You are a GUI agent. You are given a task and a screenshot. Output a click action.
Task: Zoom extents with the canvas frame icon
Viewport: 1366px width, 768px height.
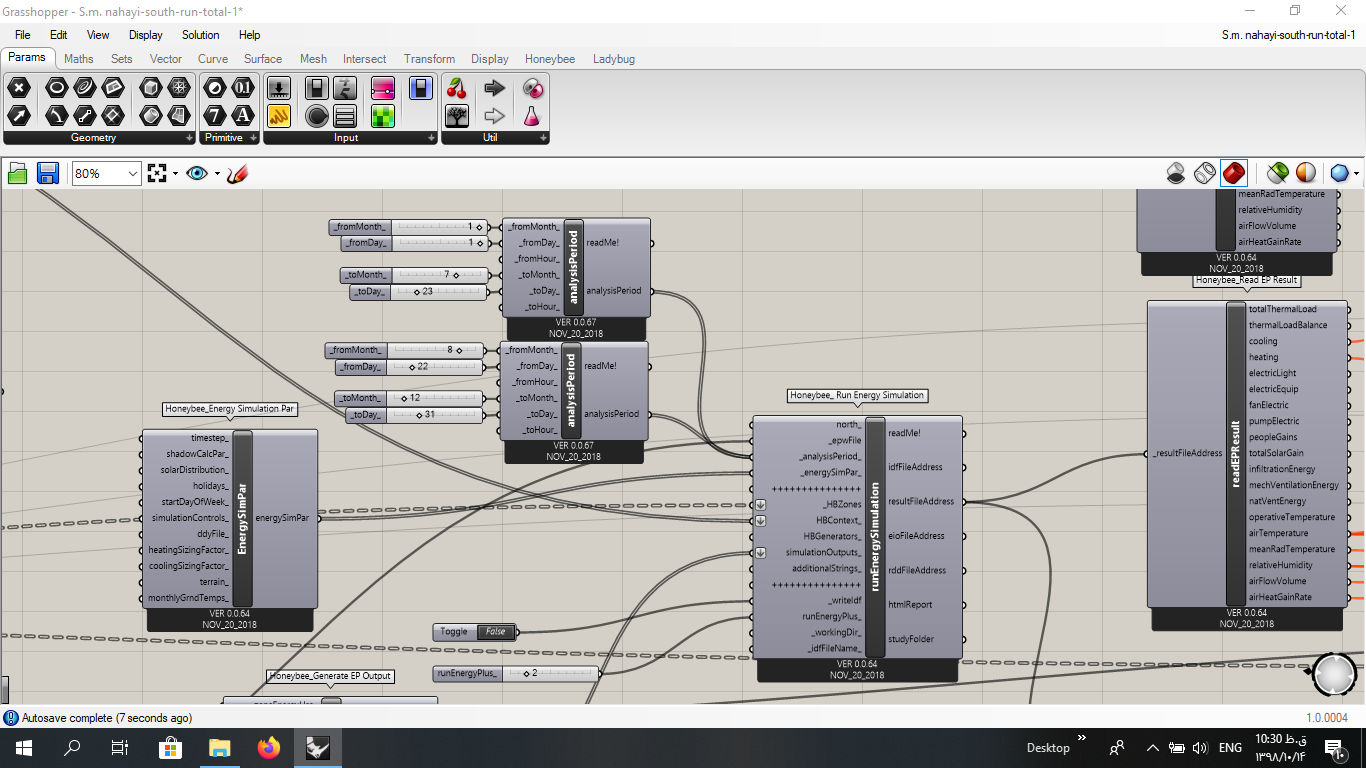coord(157,173)
